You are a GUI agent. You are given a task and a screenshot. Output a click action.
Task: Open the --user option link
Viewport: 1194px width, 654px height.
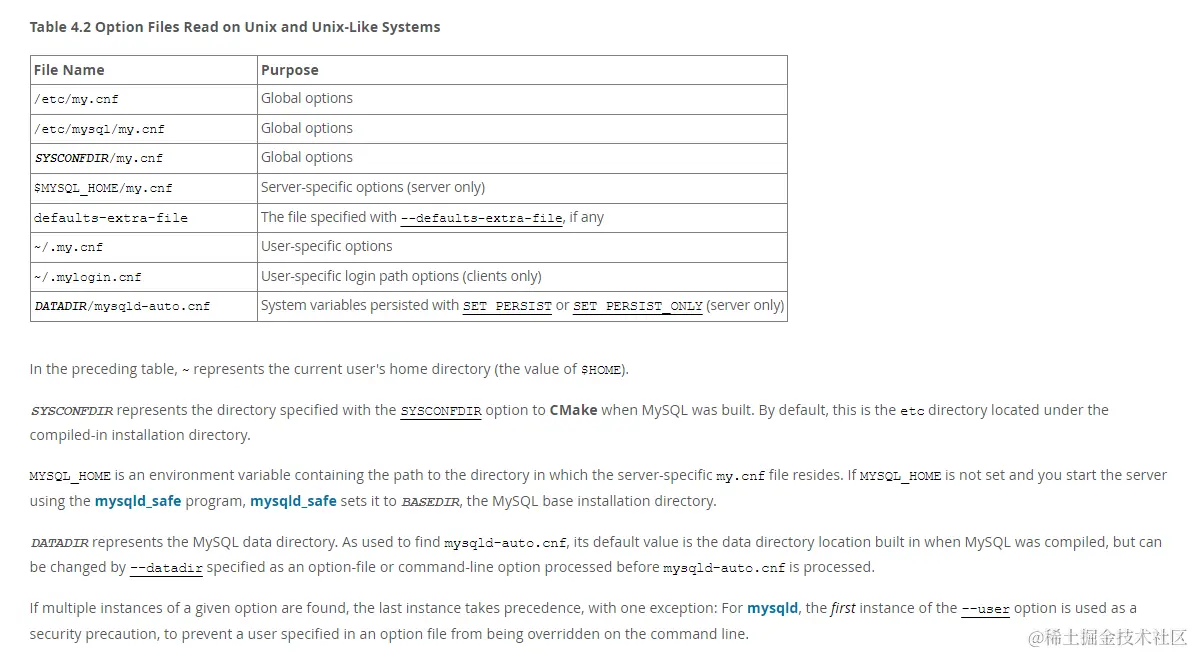[985, 609]
